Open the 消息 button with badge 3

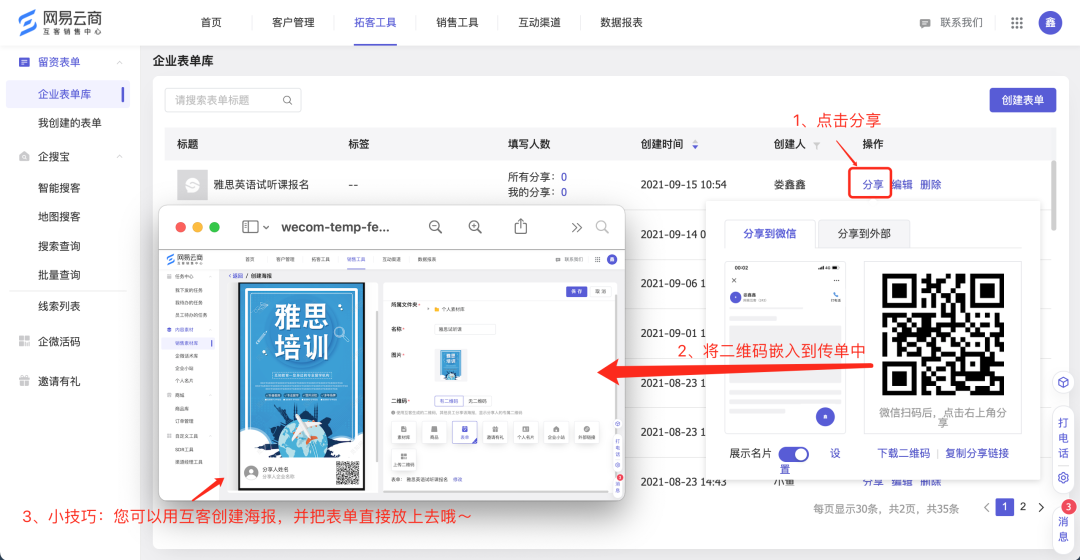point(1064,526)
